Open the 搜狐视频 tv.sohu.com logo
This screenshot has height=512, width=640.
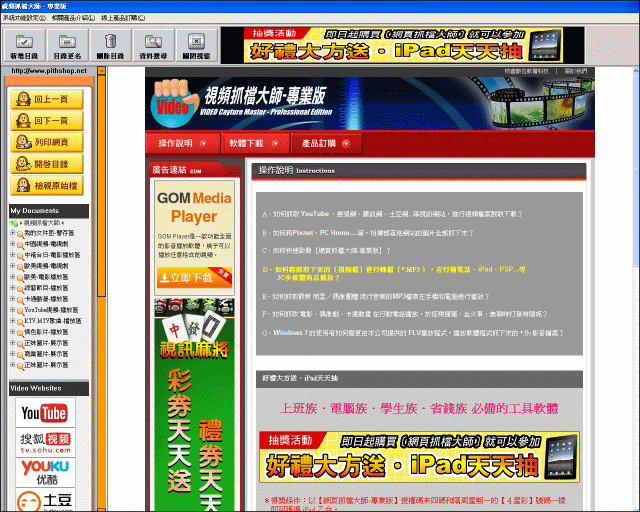coord(45,443)
